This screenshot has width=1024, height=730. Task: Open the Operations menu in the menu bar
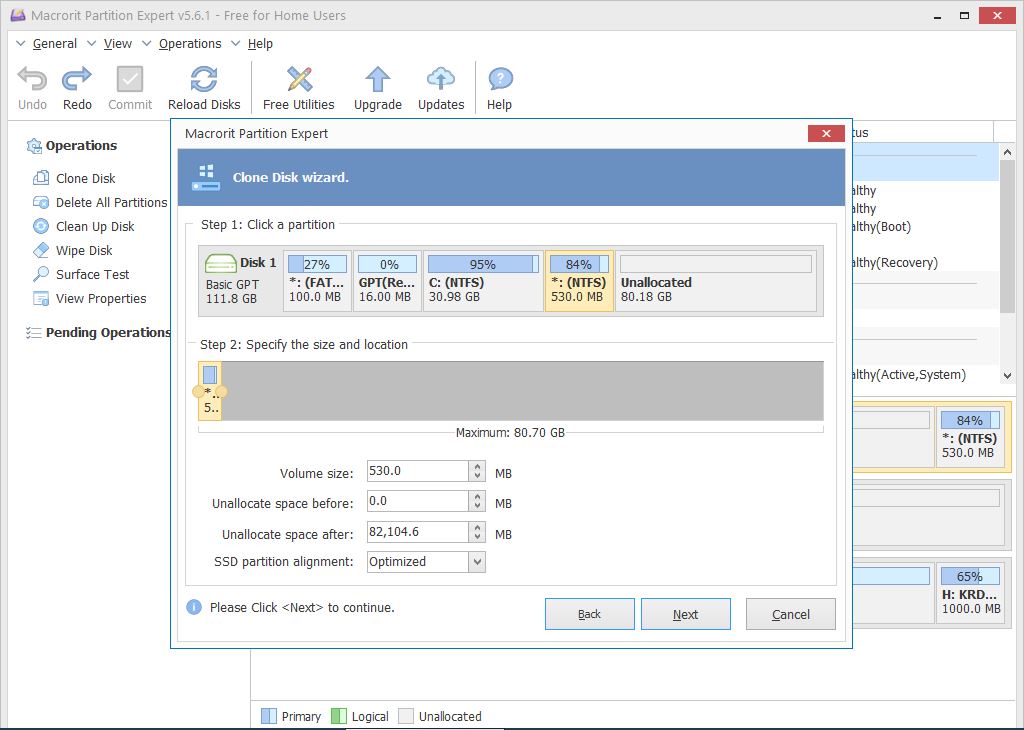190,44
